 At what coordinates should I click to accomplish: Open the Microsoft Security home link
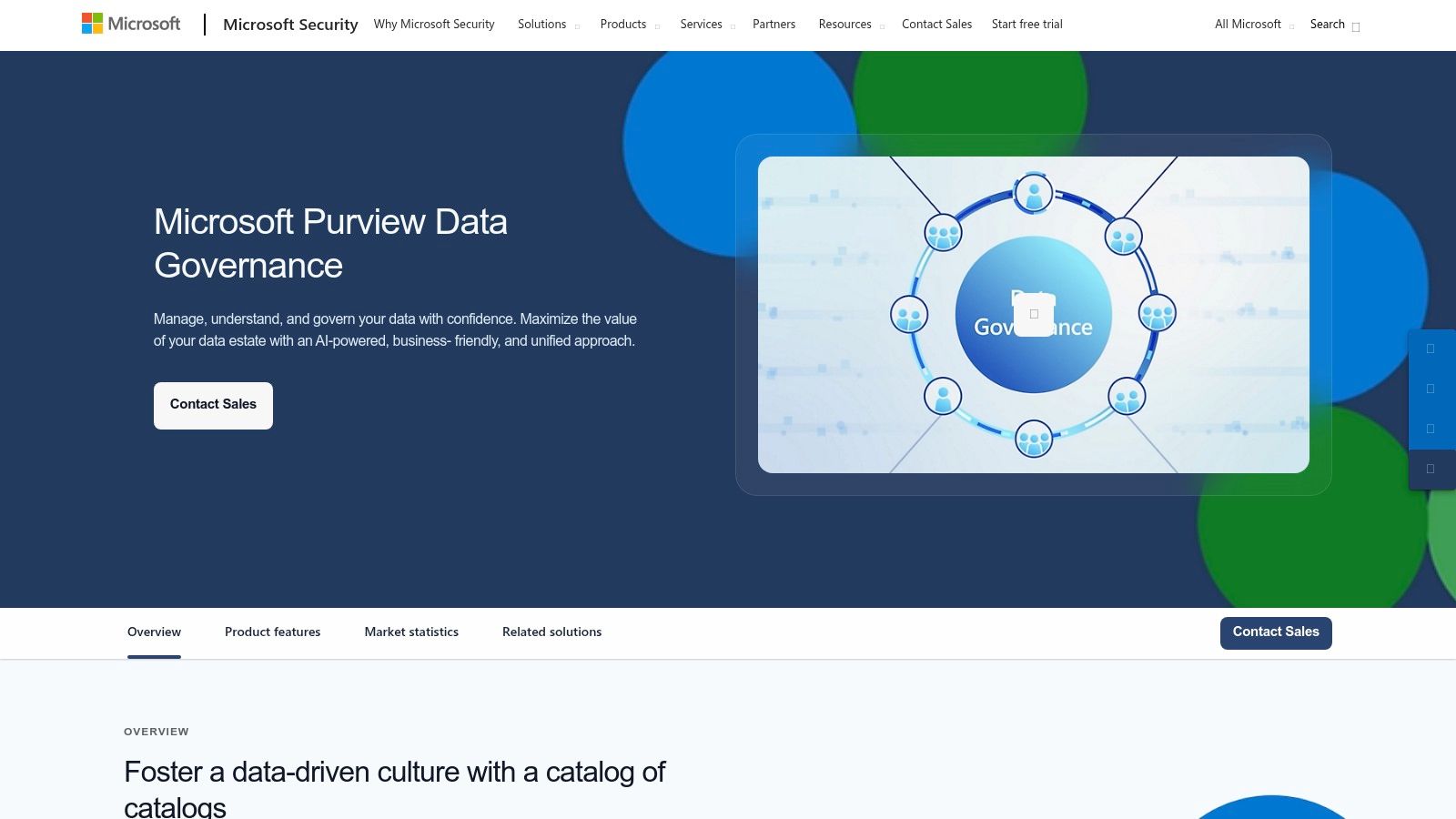click(x=290, y=25)
